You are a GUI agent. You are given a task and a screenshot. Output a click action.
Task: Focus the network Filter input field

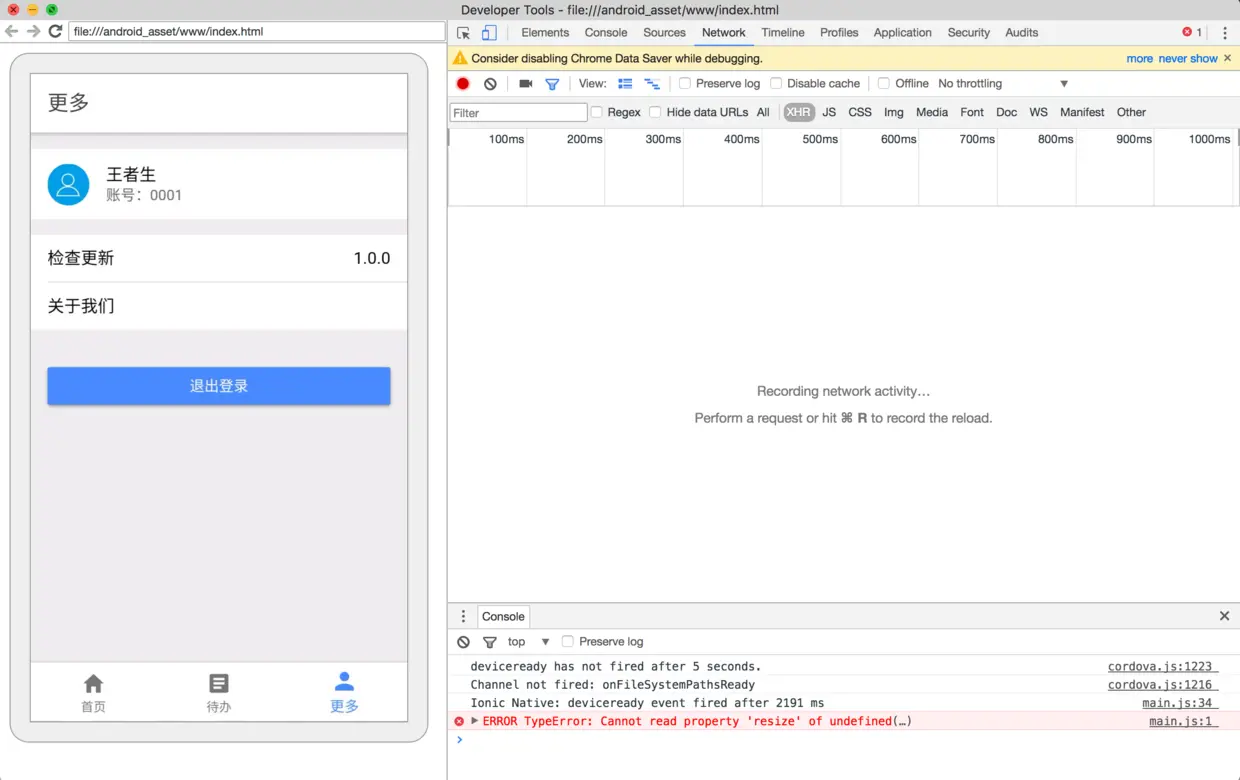518,113
